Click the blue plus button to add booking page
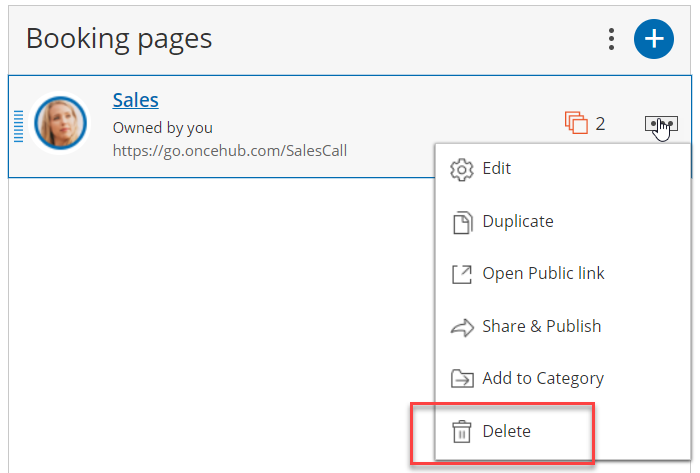The height and width of the screenshot is (473, 700). click(x=653, y=39)
